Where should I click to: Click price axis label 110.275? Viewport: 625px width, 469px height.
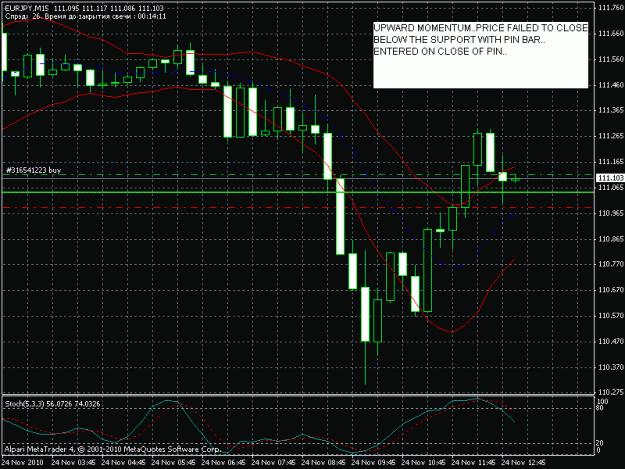pos(611,392)
